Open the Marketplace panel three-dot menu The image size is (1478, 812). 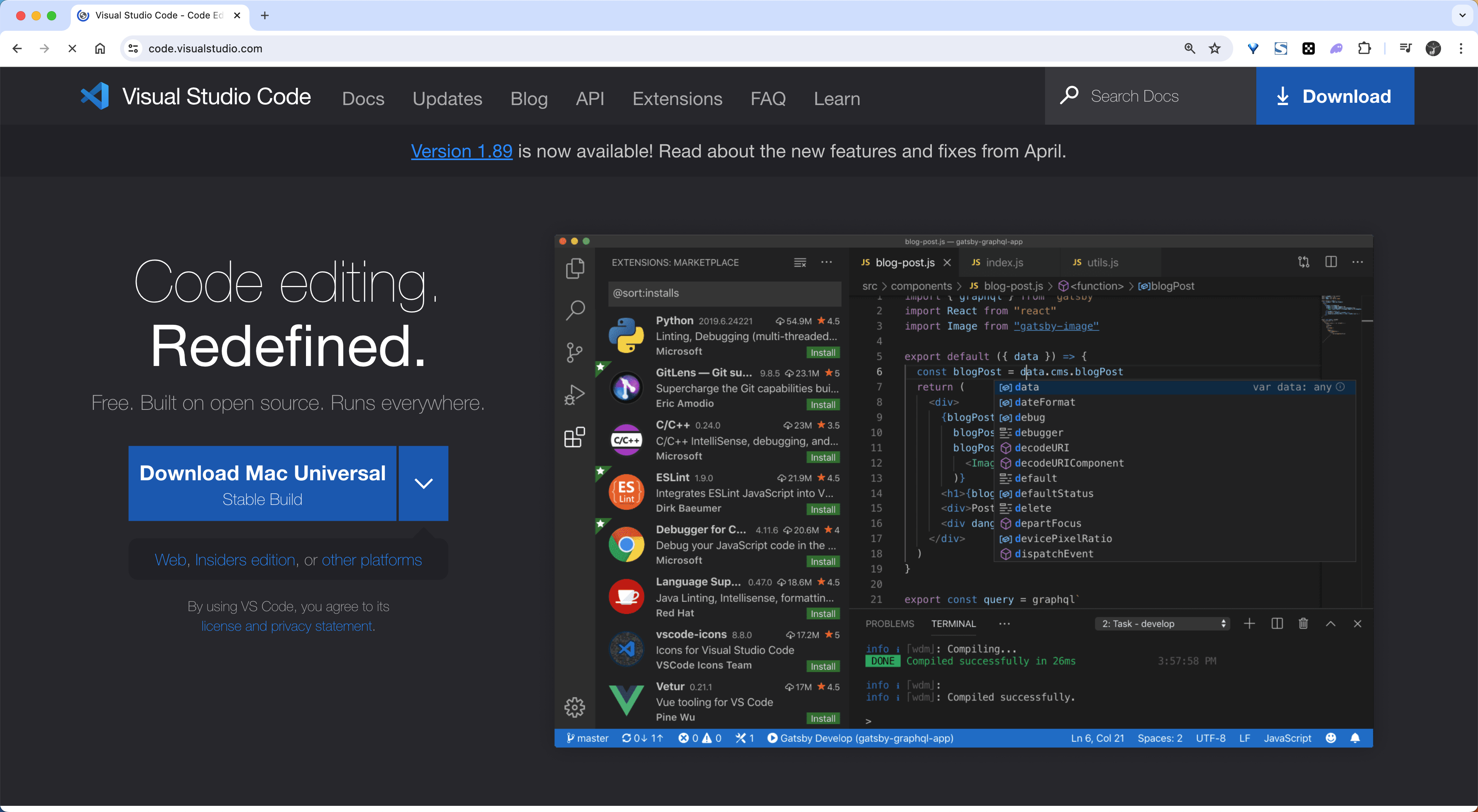pyautogui.click(x=826, y=262)
